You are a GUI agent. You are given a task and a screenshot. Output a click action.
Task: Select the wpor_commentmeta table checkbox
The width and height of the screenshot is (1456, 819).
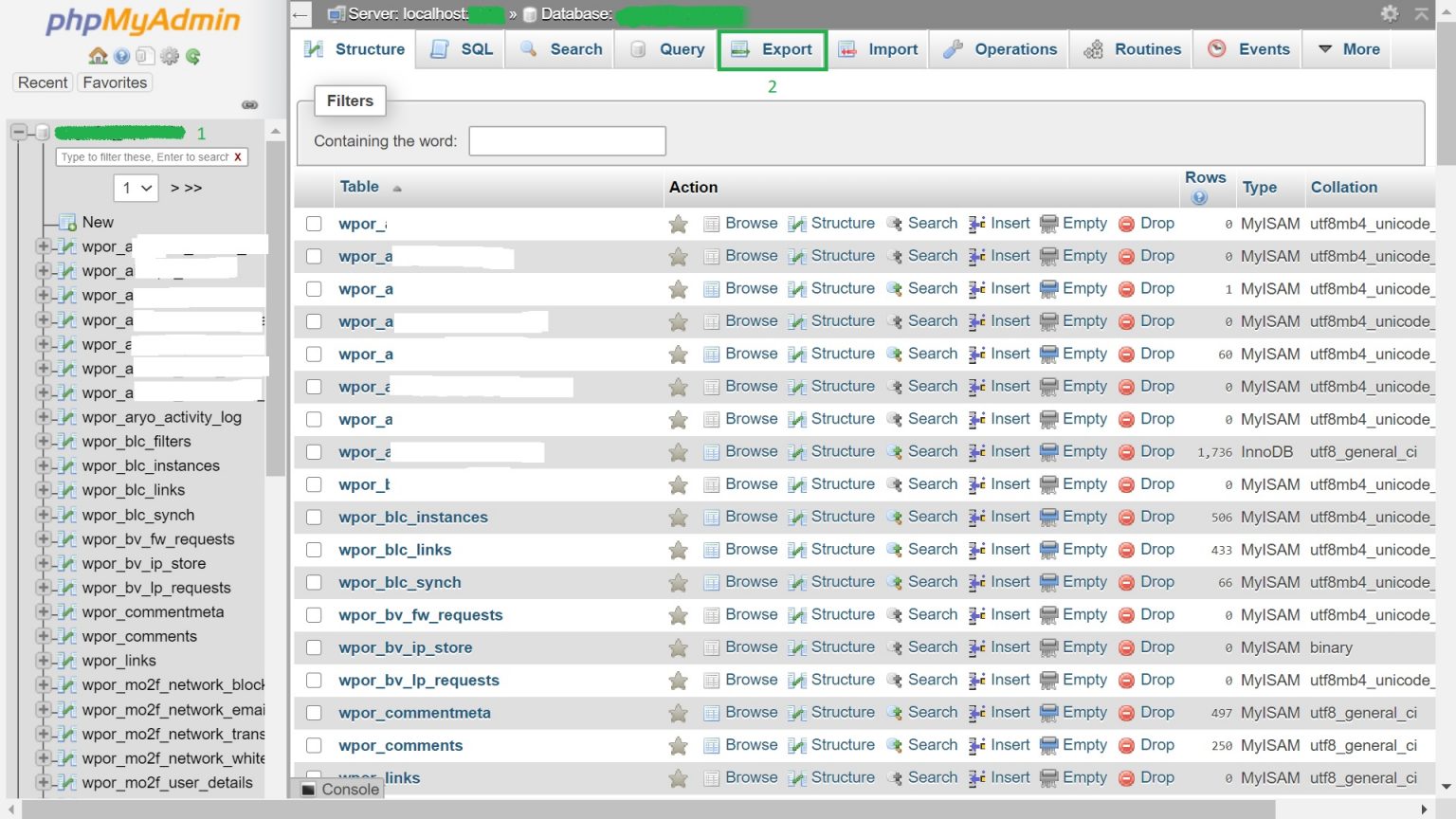click(x=314, y=712)
